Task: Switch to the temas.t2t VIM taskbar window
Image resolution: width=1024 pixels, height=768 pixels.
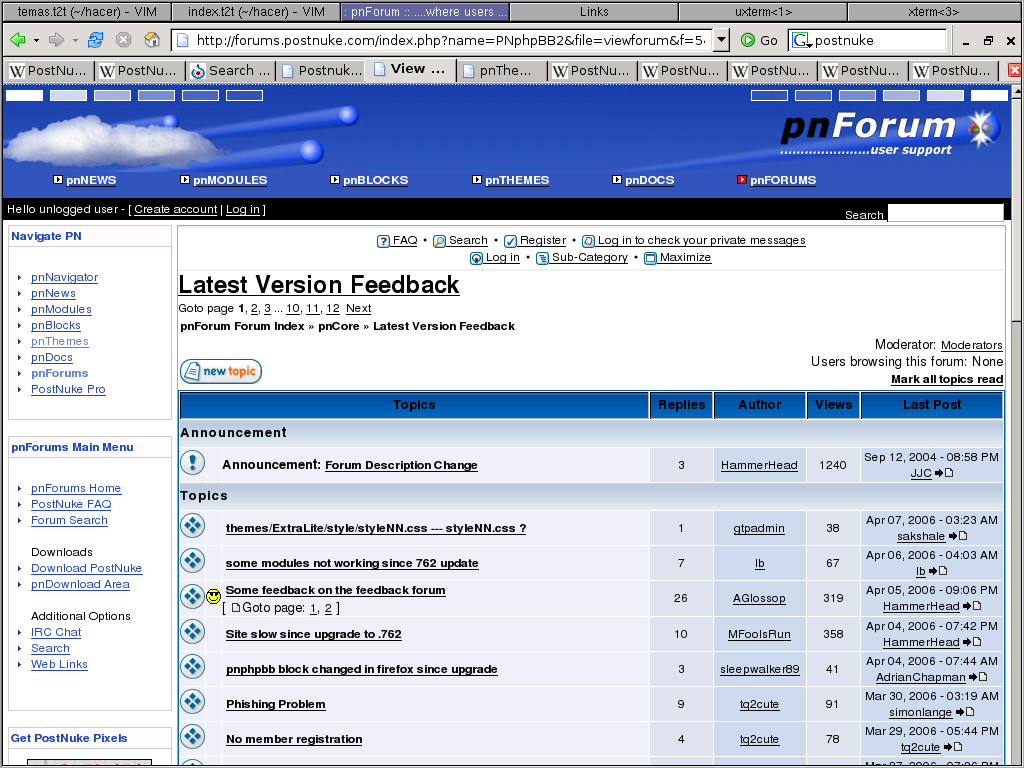Action: 87,12
